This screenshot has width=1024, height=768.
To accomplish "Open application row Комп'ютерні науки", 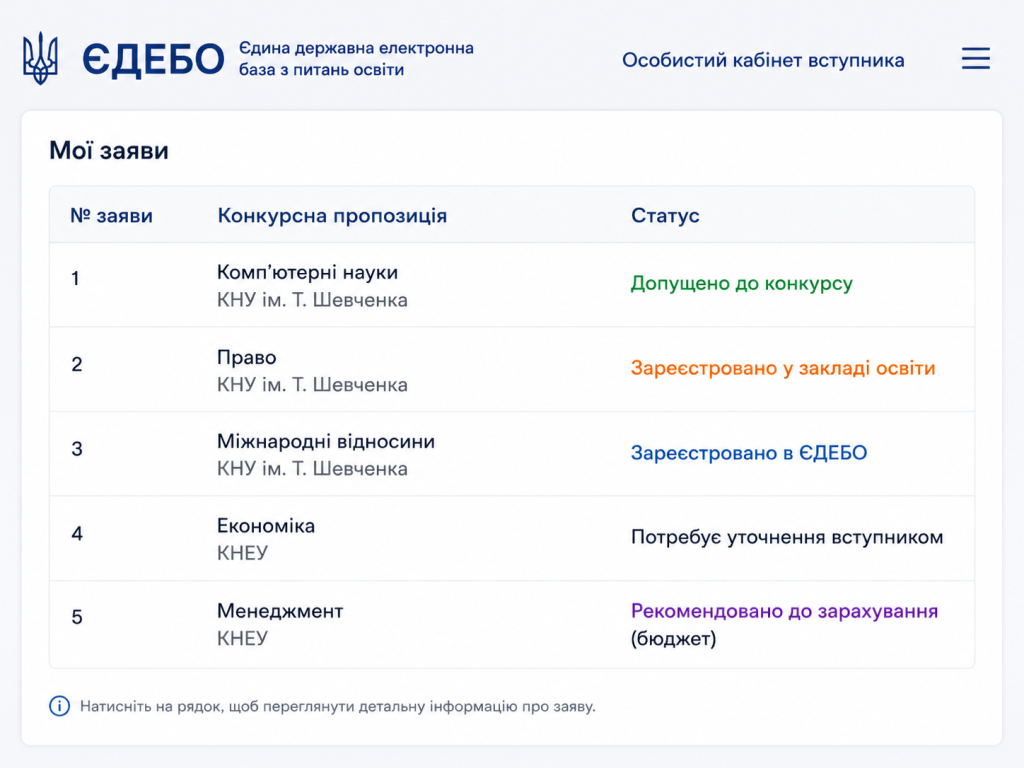I will click(x=512, y=285).
